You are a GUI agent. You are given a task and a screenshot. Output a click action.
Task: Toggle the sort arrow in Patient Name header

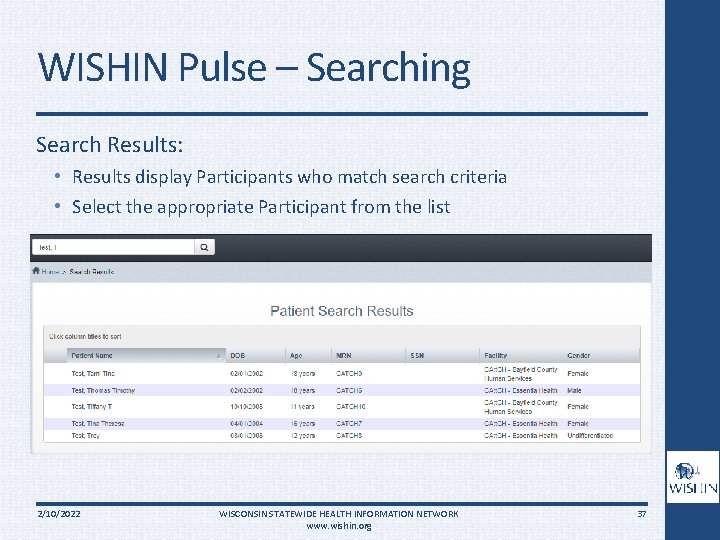[219, 356]
